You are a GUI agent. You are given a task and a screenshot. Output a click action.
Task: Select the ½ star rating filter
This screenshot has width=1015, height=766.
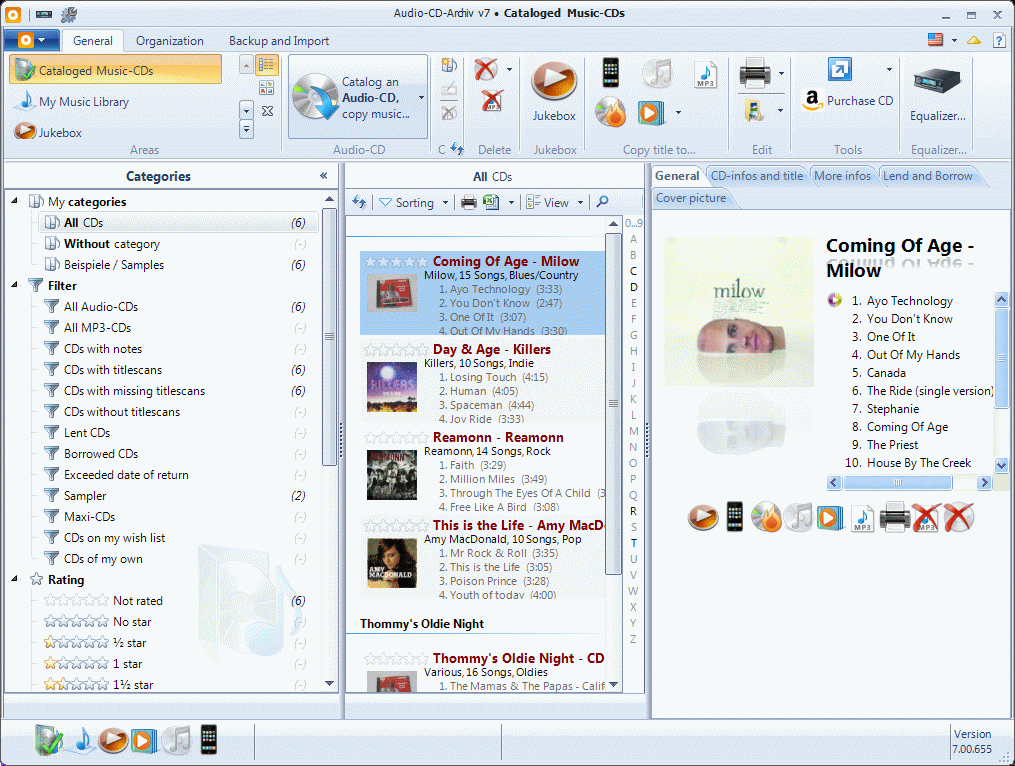(95, 643)
